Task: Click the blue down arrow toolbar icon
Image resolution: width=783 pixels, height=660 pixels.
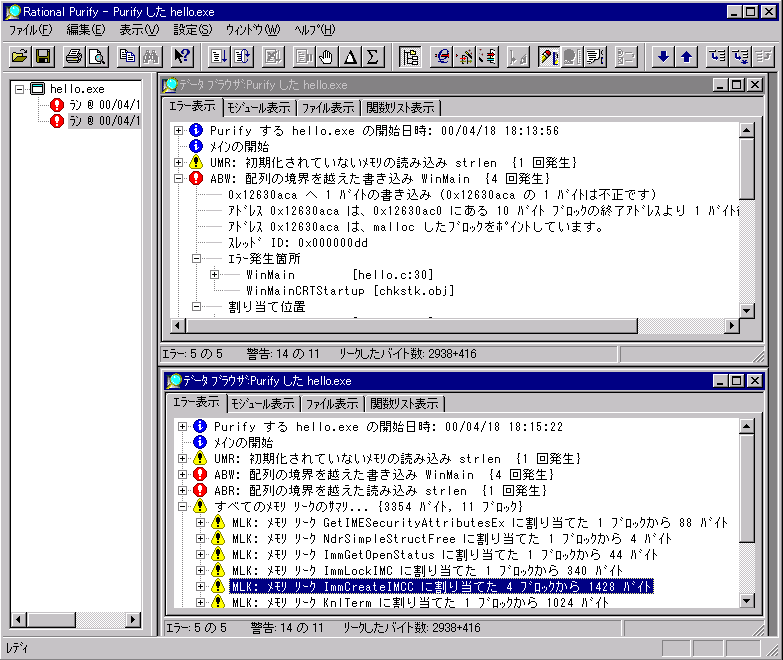Action: 663,56
